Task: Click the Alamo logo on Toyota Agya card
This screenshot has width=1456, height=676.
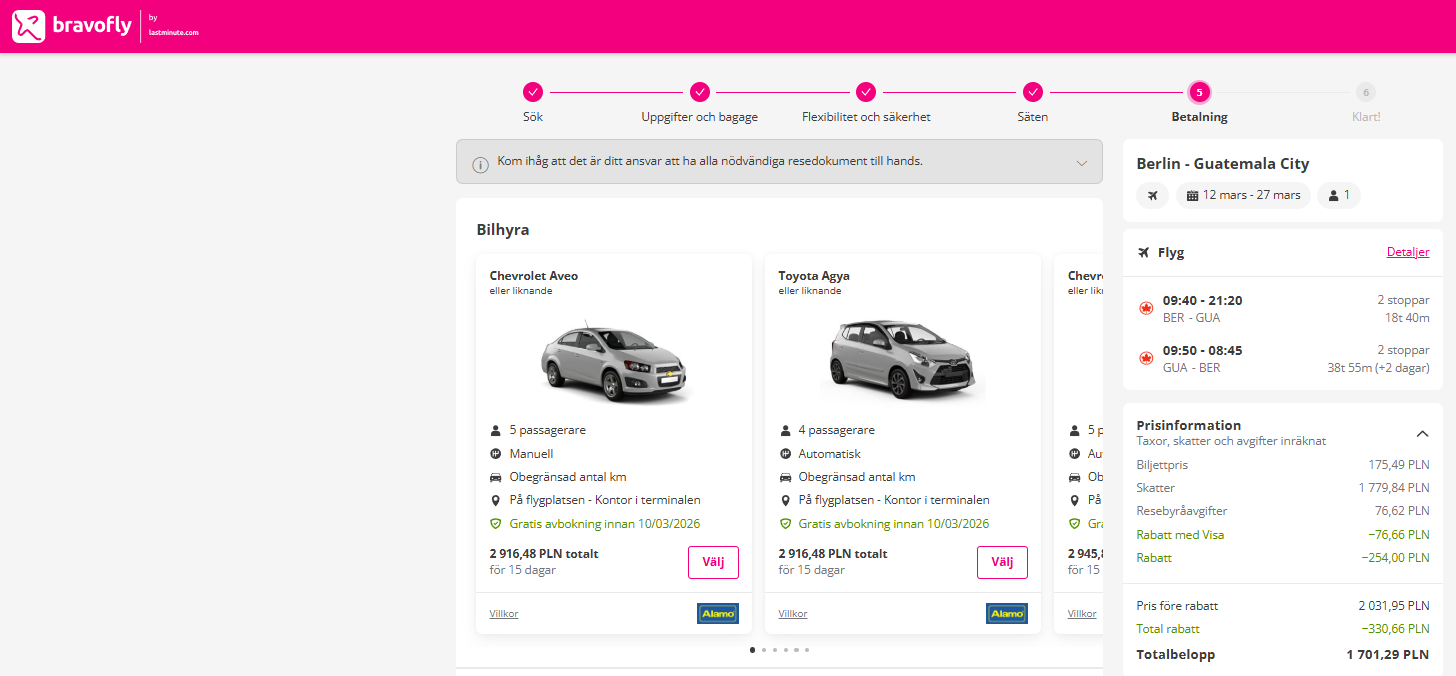Action: [x=1007, y=613]
